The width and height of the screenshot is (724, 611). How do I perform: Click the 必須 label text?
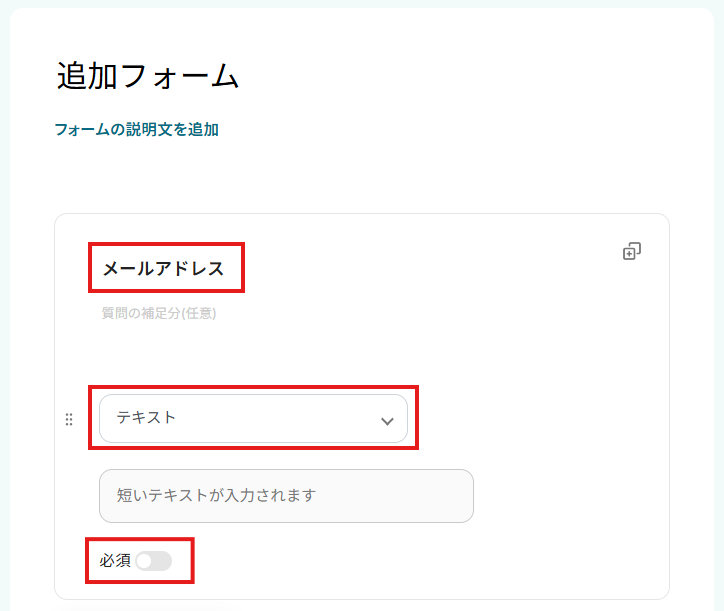(x=115, y=561)
